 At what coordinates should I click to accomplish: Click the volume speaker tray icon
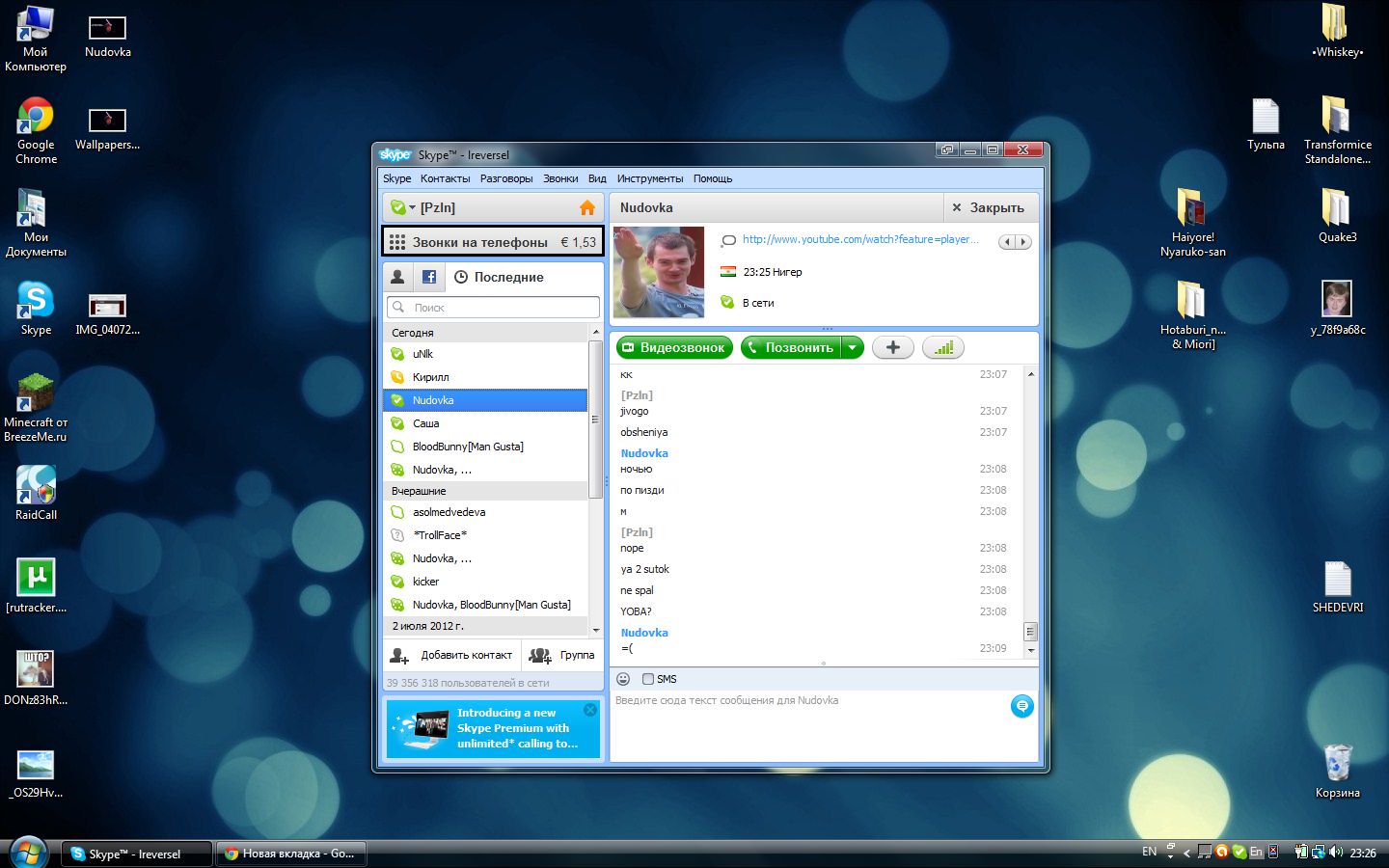coord(1336,852)
